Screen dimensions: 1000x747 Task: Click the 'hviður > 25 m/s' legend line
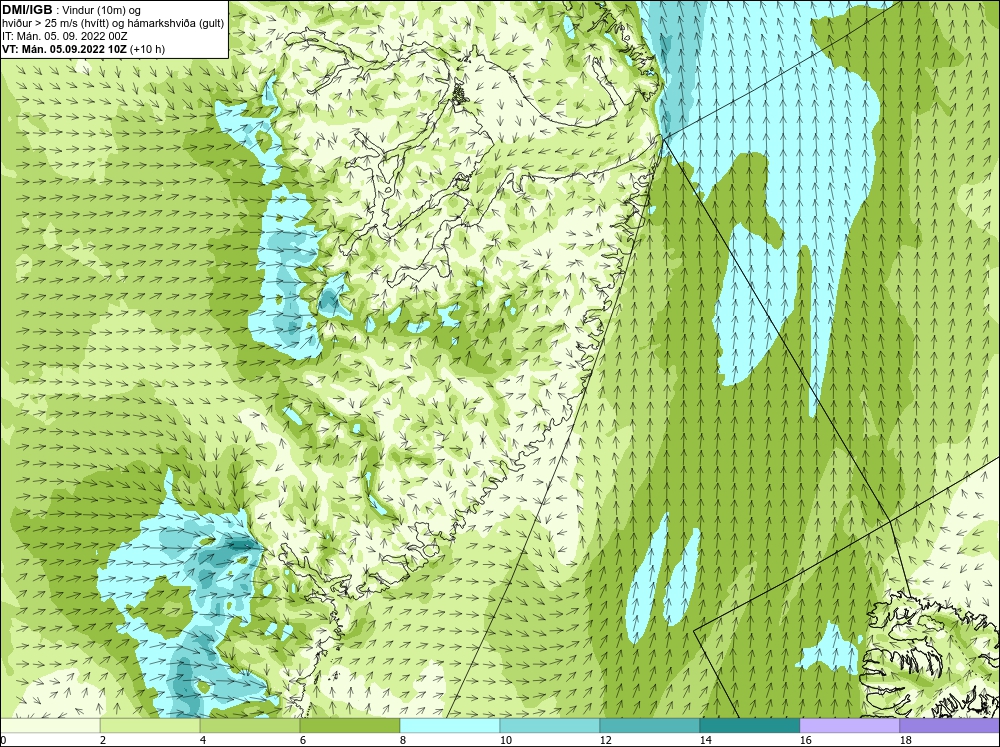point(113,23)
